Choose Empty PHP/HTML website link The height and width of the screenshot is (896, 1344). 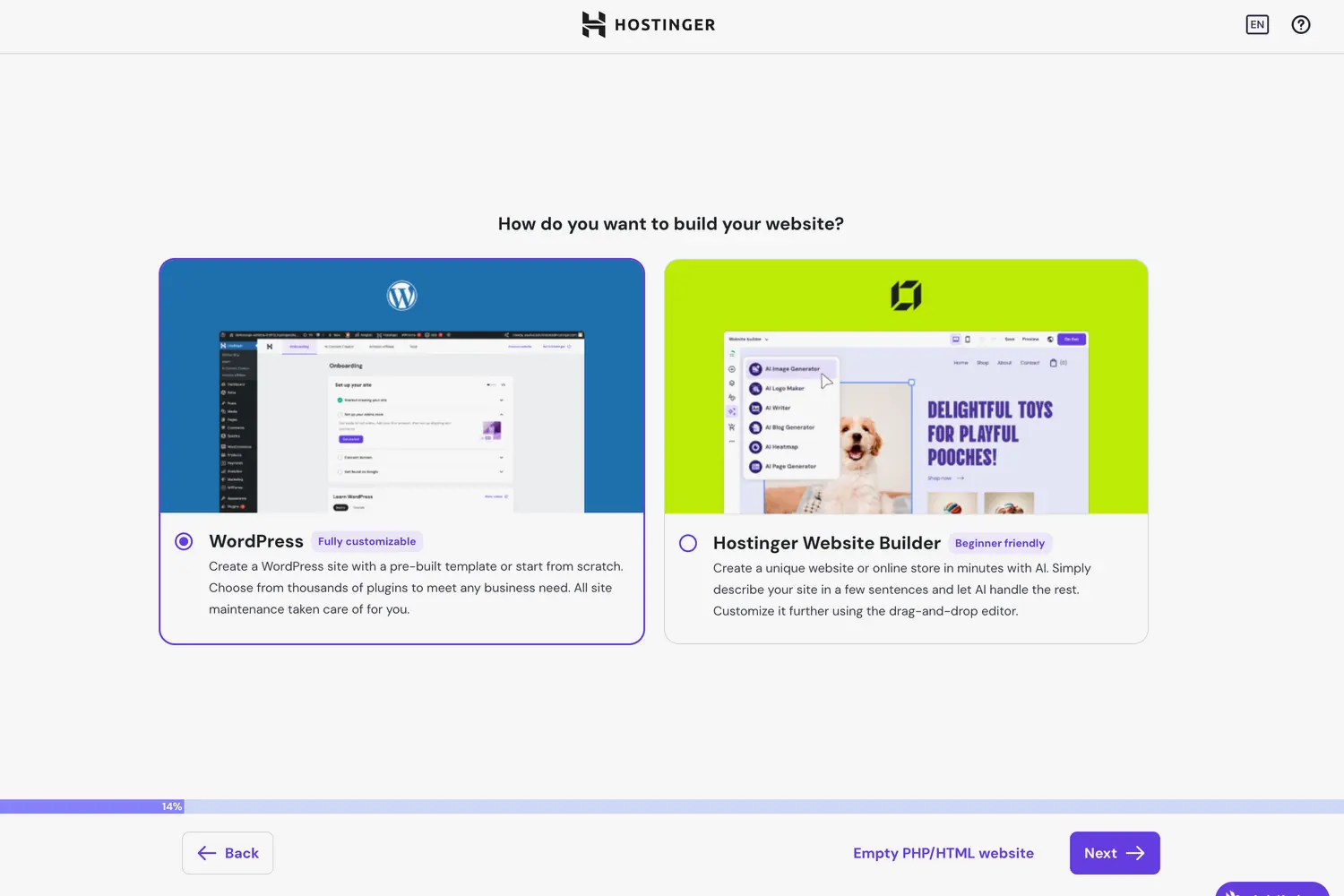tap(943, 853)
